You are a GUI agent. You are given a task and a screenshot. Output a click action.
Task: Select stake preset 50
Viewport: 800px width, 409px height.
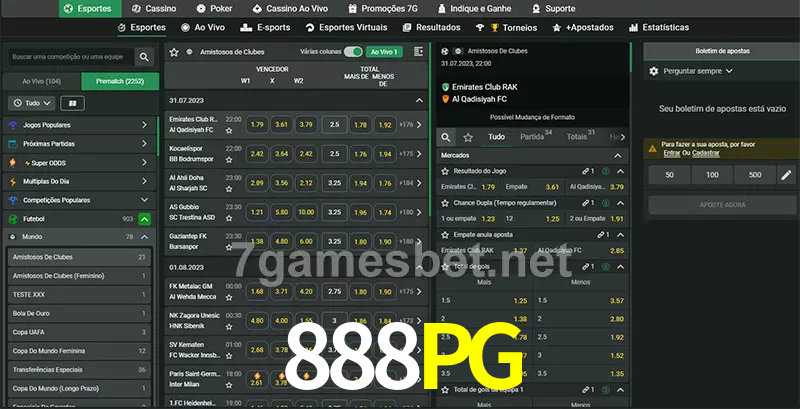click(669, 175)
